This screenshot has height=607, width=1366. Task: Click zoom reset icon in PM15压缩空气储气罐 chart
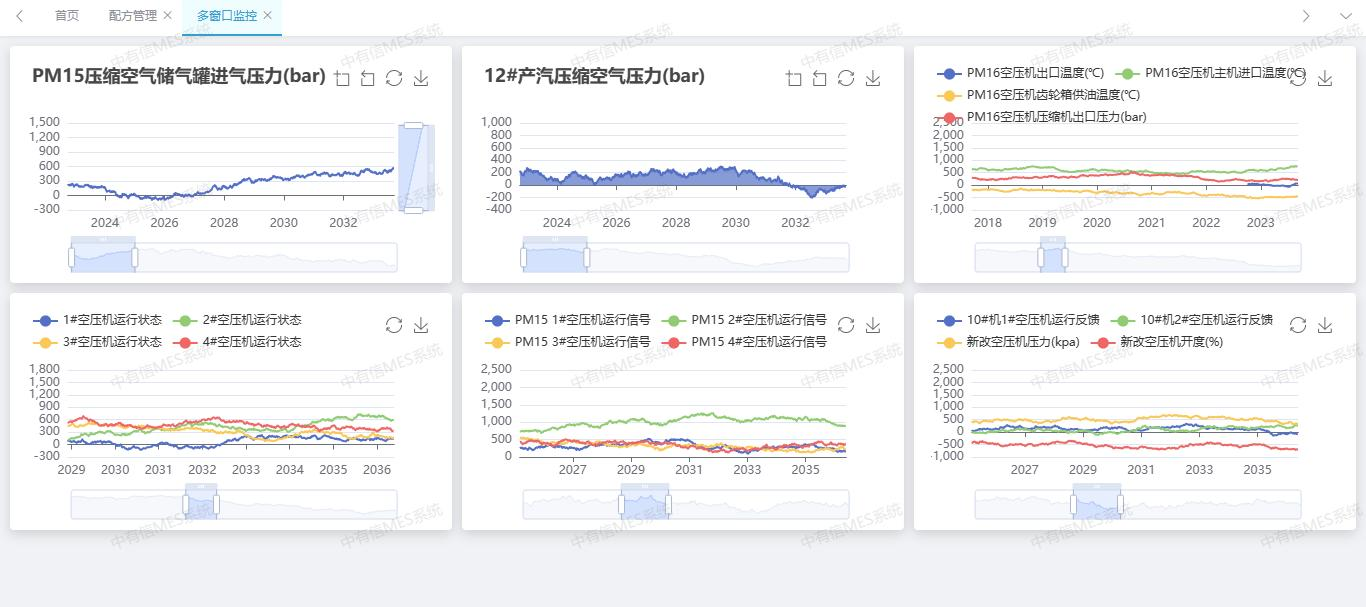(367, 79)
